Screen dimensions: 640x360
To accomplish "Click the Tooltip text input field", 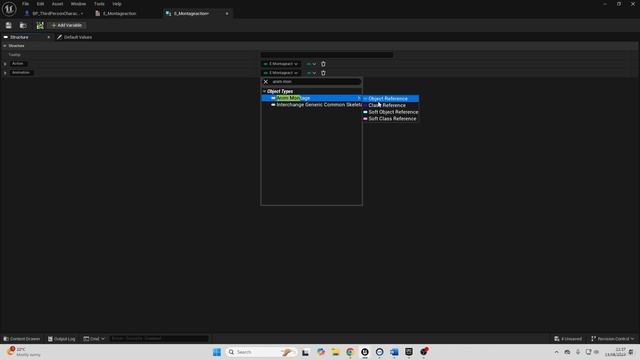I will click(x=327, y=55).
